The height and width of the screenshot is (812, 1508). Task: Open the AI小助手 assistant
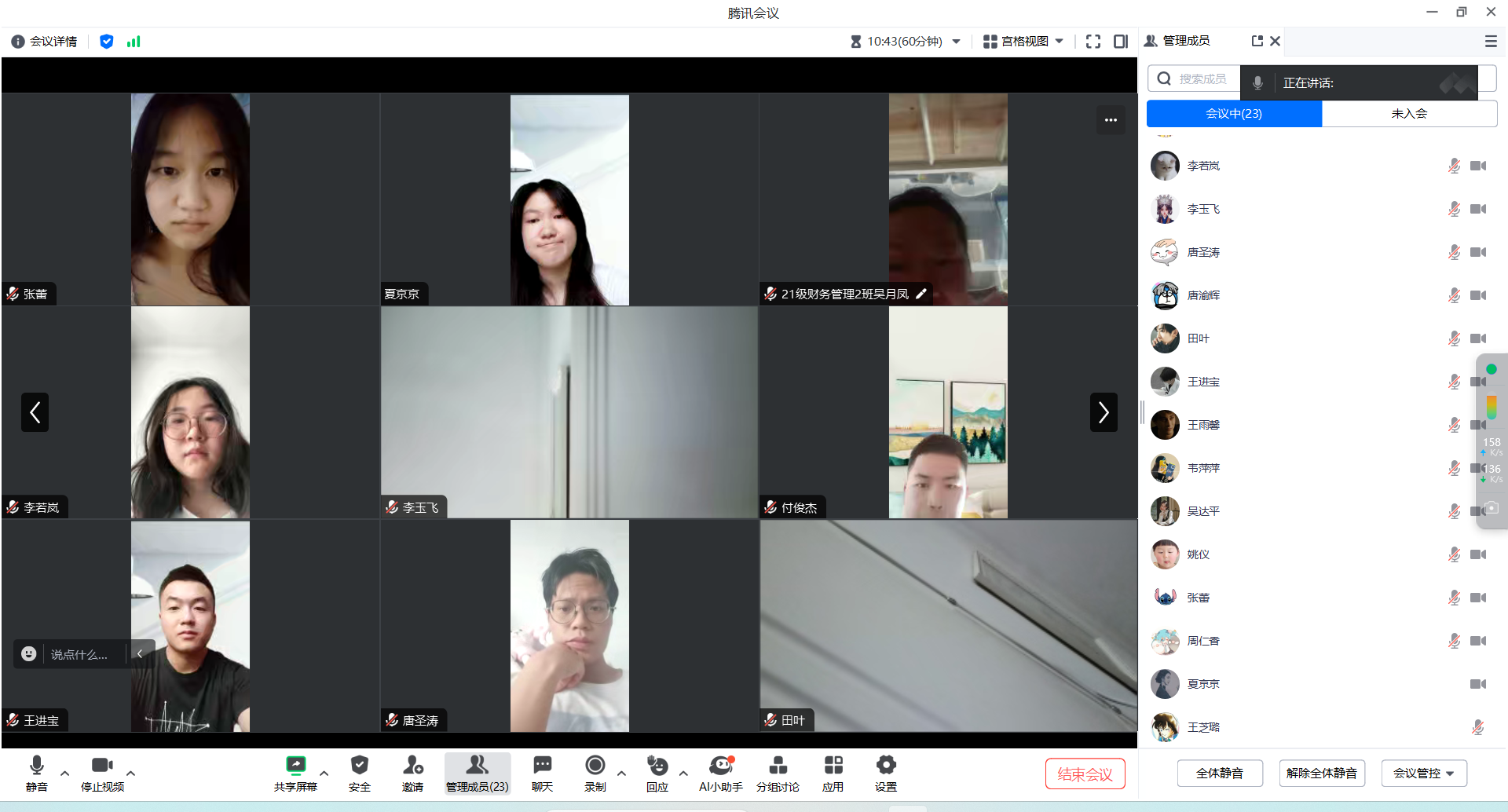720,773
